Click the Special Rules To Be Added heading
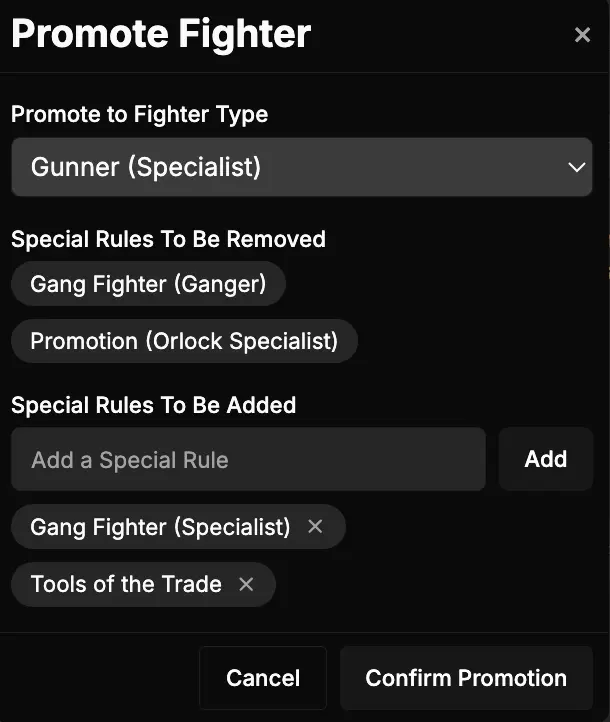610x722 pixels. 153,405
